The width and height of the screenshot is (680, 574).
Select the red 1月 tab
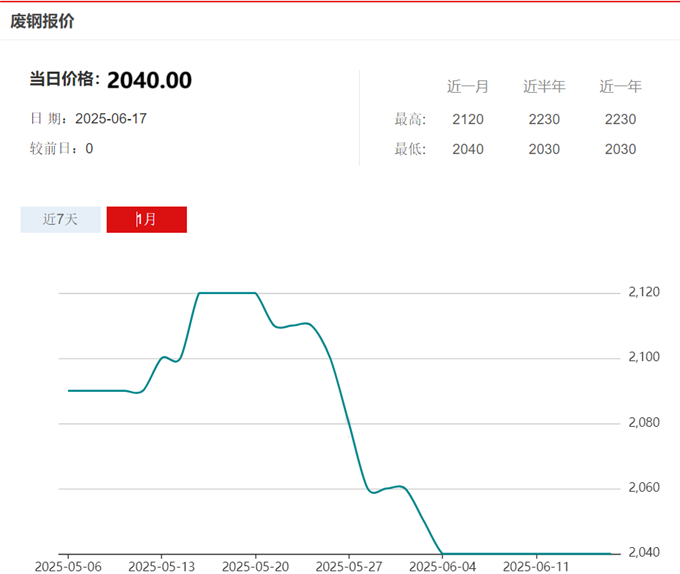146,219
